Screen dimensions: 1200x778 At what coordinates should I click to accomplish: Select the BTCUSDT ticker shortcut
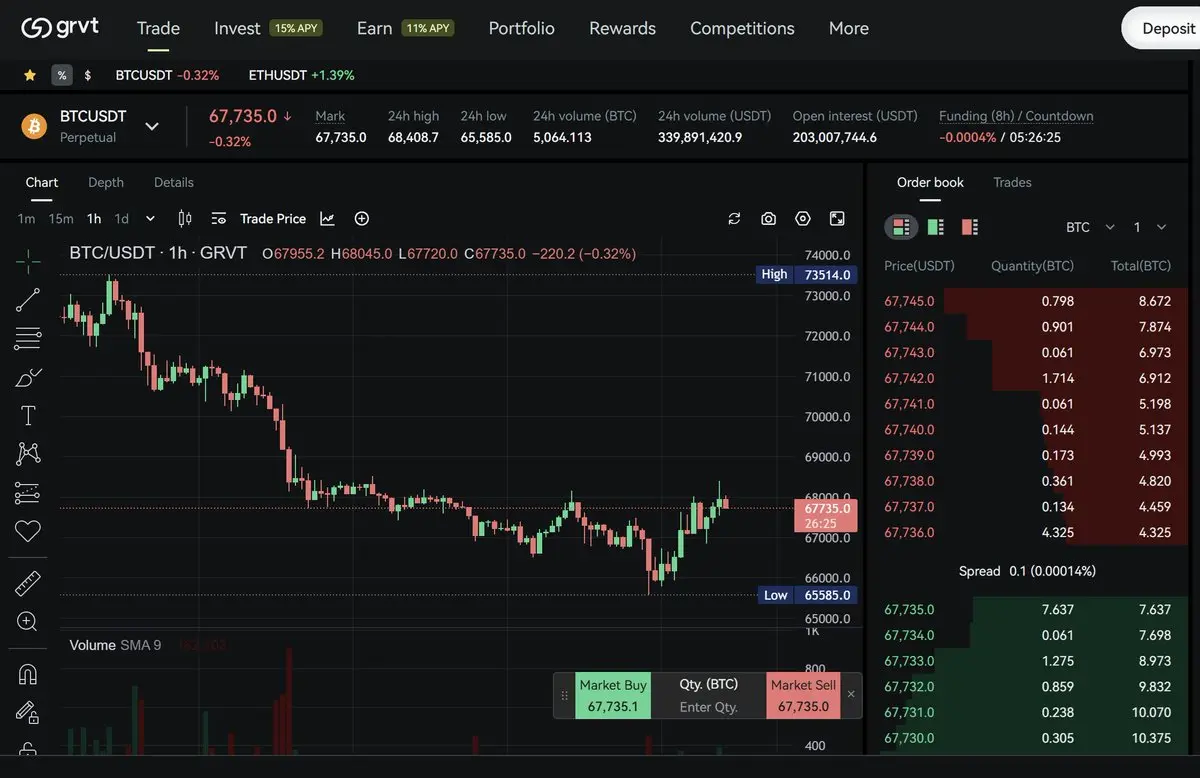click(x=167, y=75)
